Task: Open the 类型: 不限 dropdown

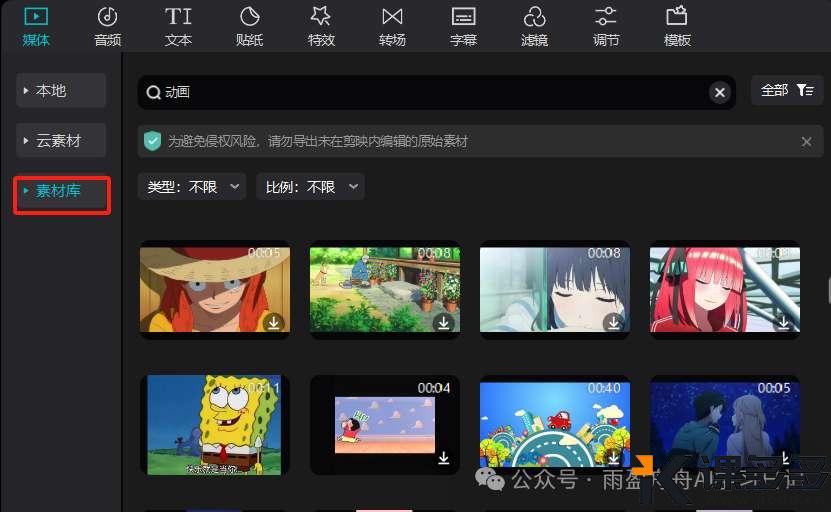Action: click(192, 187)
